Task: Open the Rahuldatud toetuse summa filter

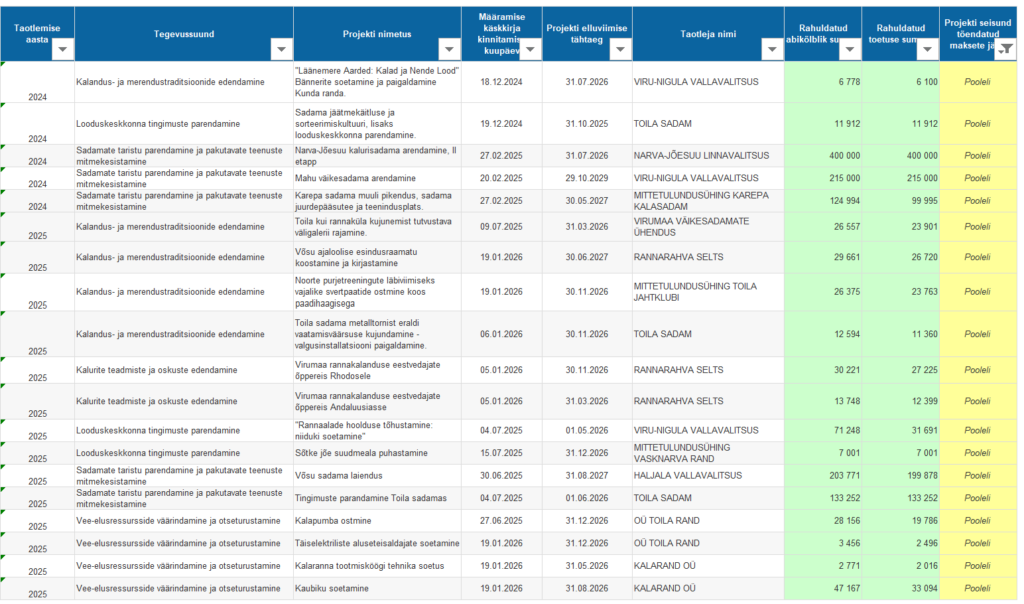Action: tap(927, 49)
